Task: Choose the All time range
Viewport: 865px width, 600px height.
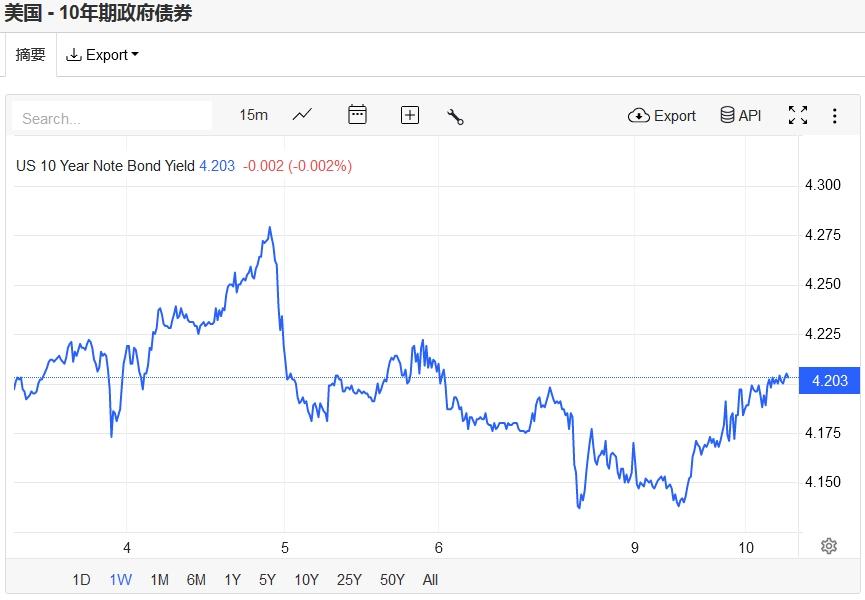Action: [430, 580]
